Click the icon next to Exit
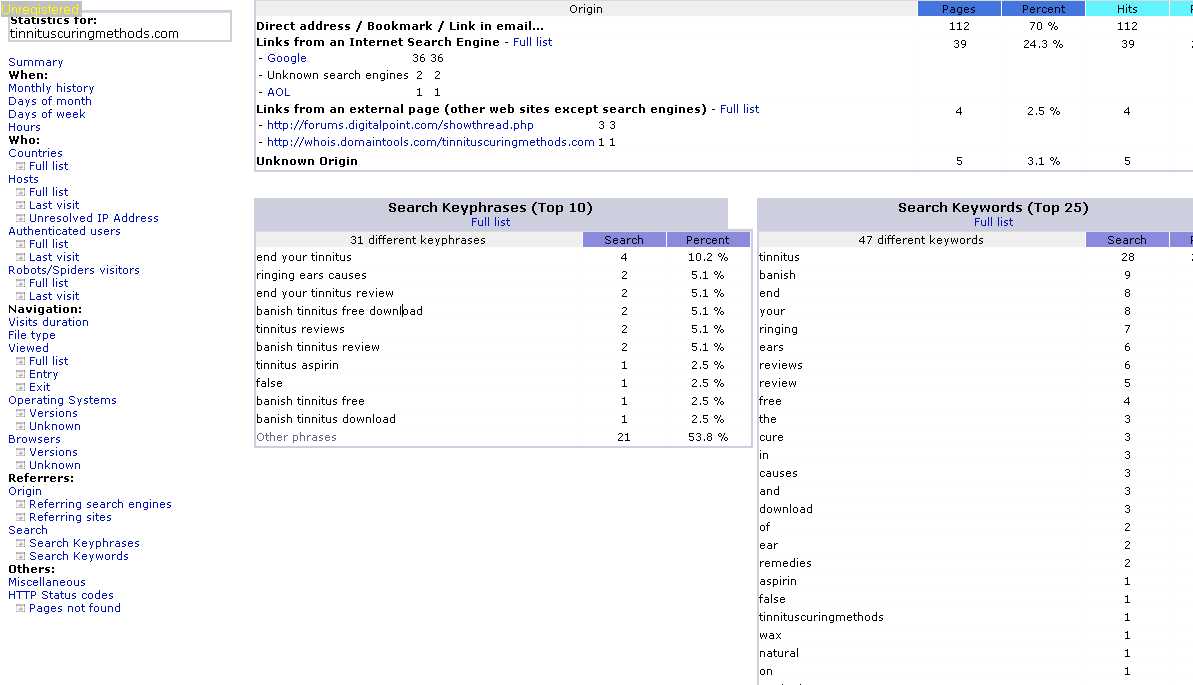1193x685 pixels. click(20, 388)
